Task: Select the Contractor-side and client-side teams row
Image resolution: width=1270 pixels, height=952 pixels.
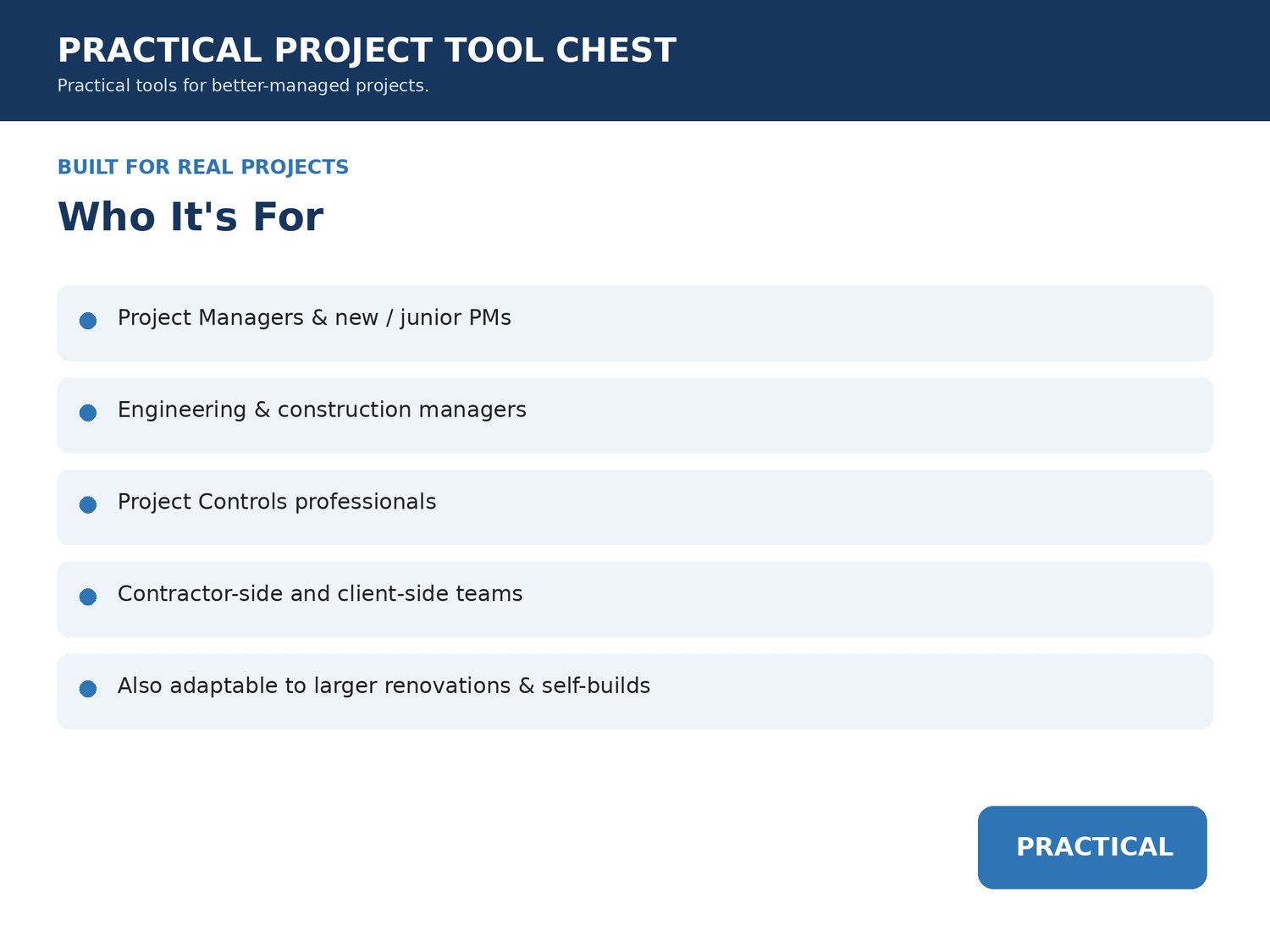Action: [635, 599]
